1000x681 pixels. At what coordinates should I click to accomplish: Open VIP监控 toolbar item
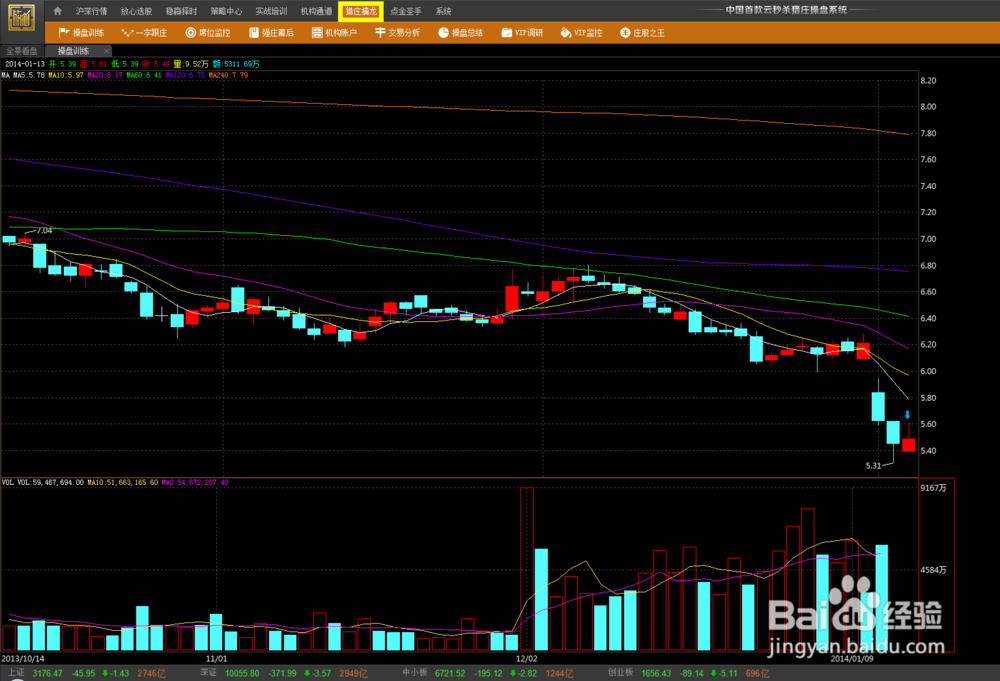coord(582,33)
